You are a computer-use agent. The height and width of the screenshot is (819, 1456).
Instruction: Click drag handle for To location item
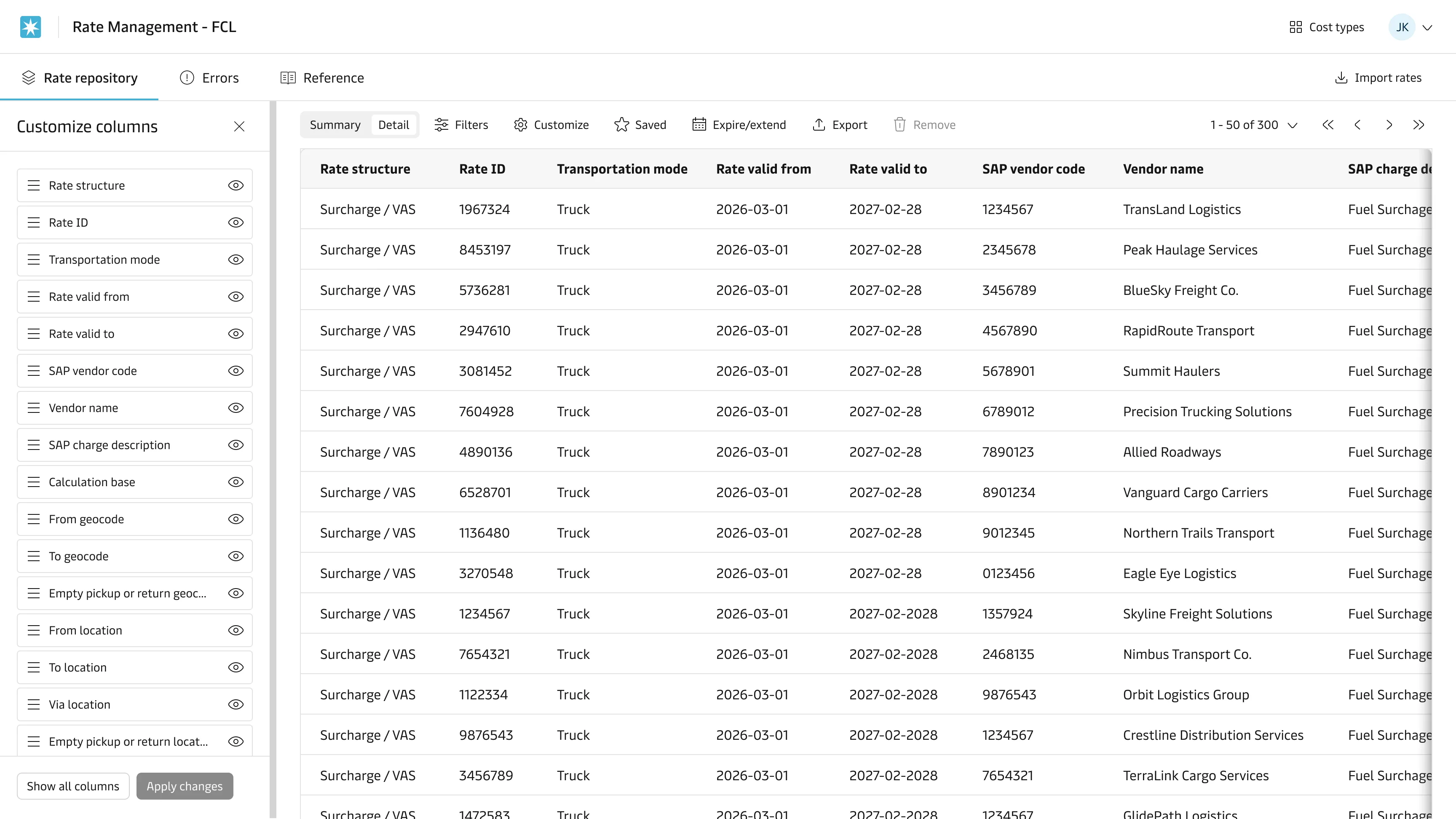34,667
